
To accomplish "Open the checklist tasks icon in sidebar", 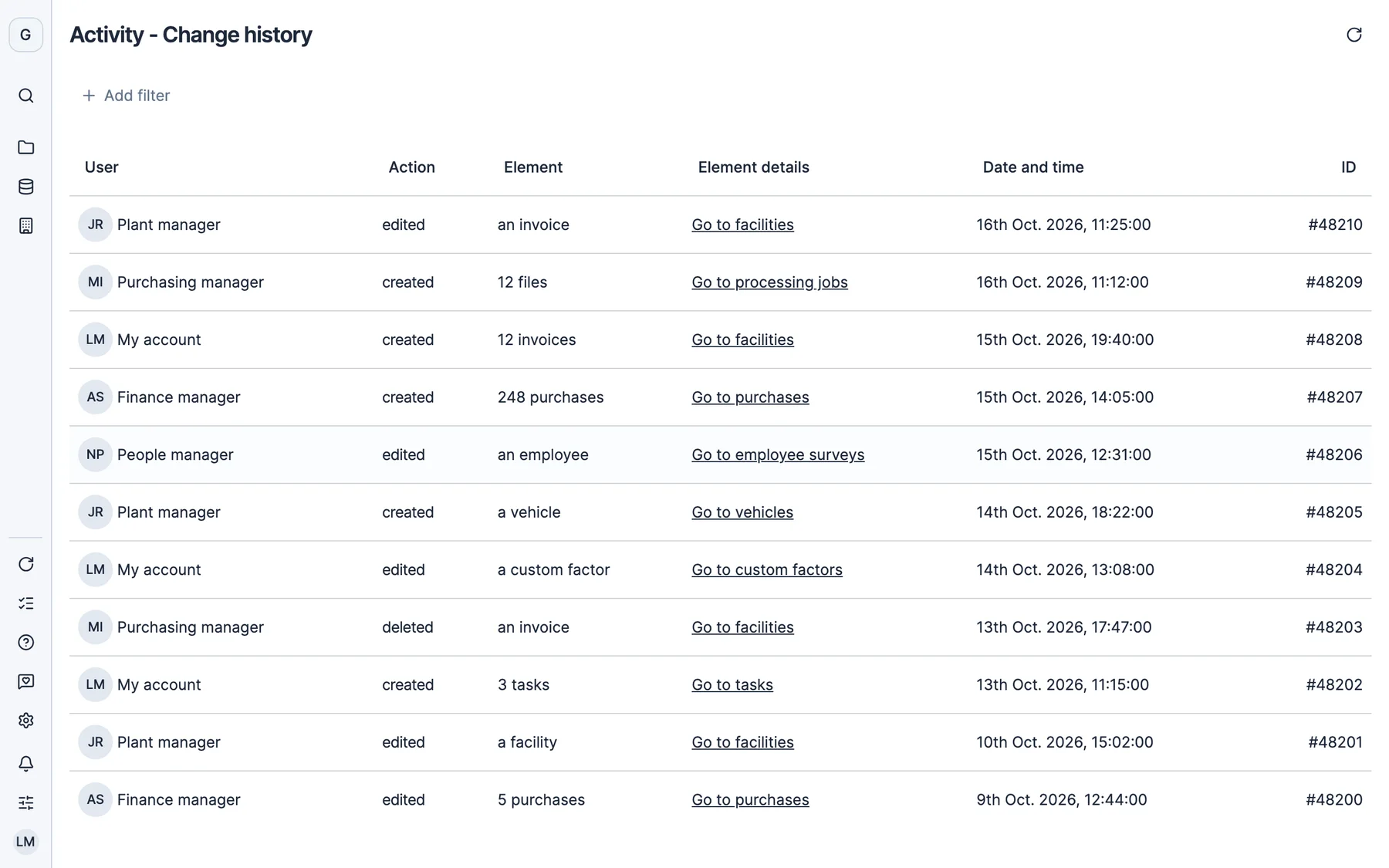I will coord(25,603).
